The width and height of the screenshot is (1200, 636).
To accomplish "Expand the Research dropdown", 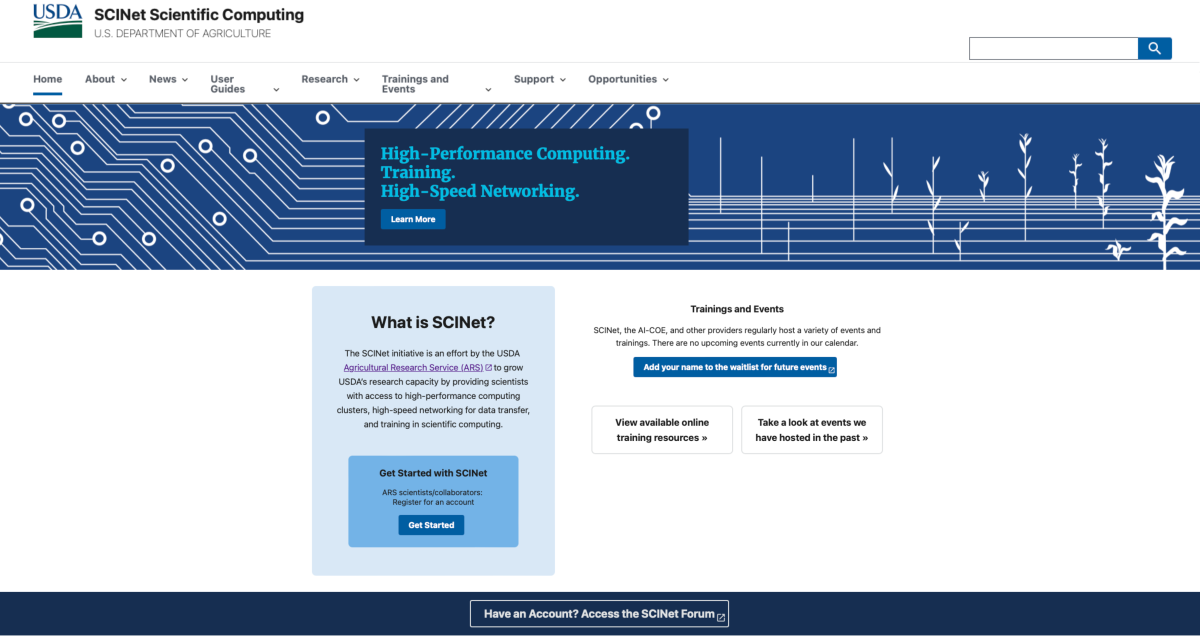I will pos(330,79).
